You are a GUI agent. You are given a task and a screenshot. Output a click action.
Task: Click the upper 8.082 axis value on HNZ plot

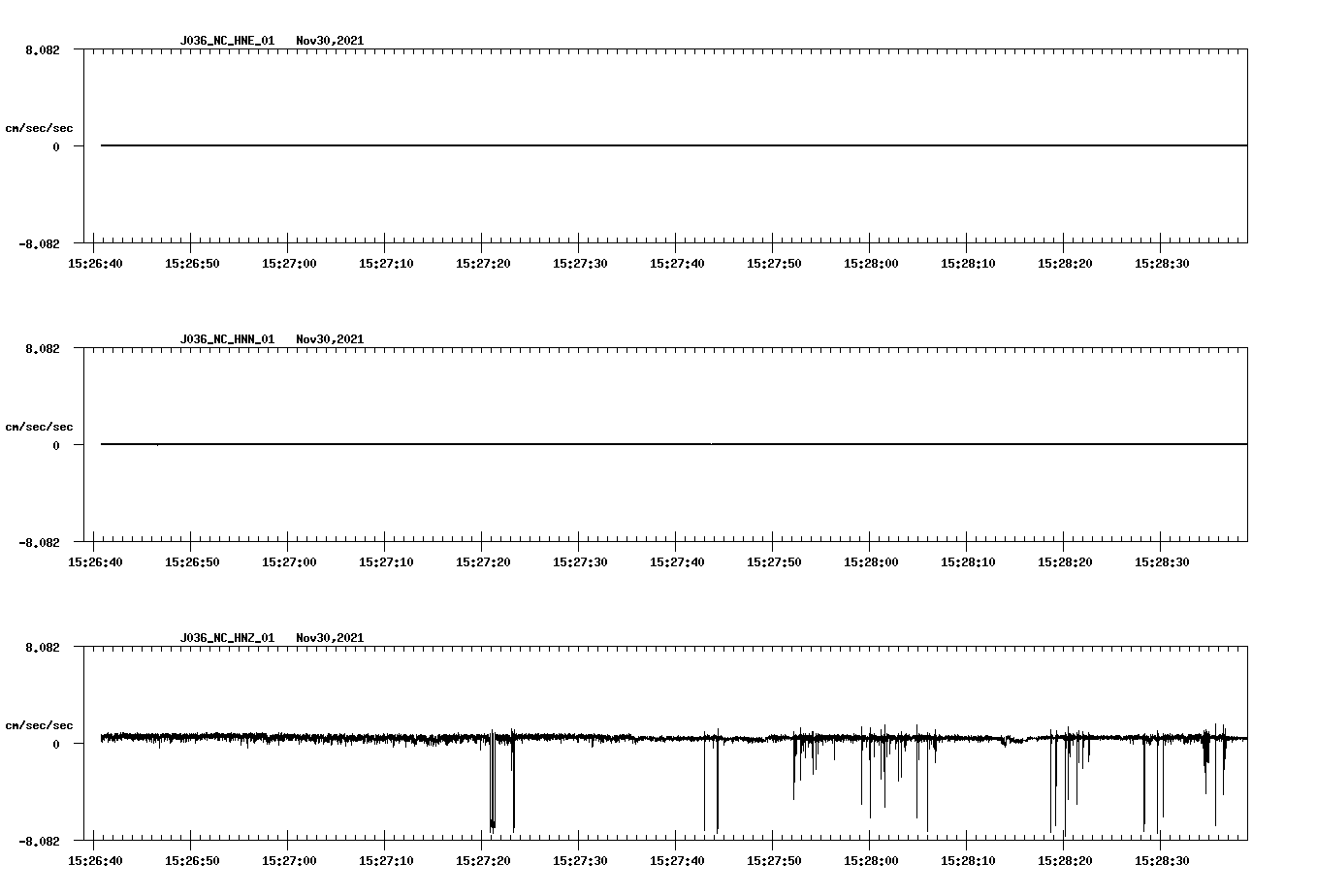point(43,647)
